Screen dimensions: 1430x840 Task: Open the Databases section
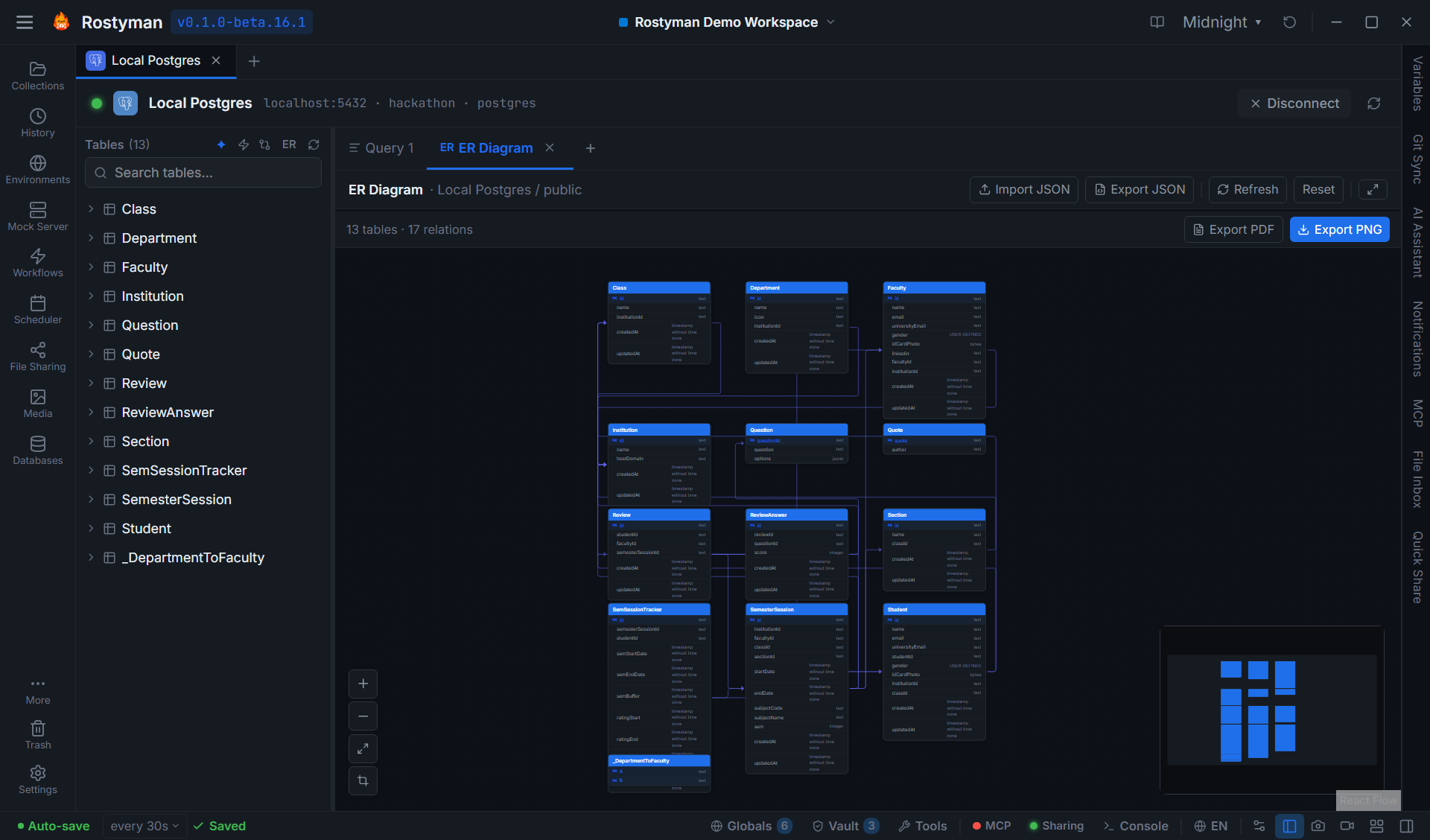38,451
